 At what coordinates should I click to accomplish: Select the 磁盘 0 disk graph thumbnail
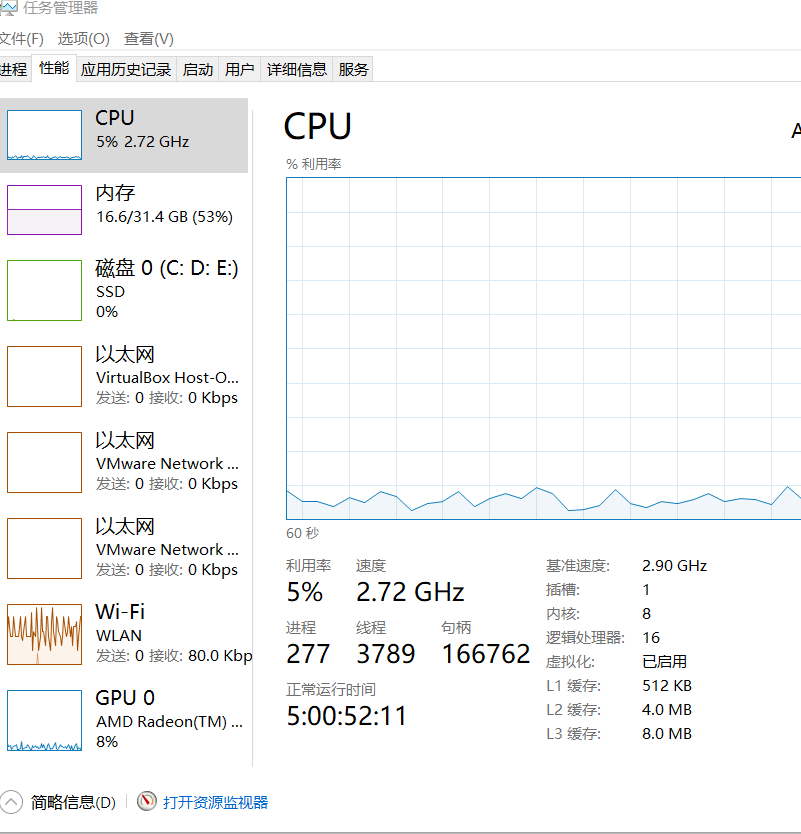(44, 290)
